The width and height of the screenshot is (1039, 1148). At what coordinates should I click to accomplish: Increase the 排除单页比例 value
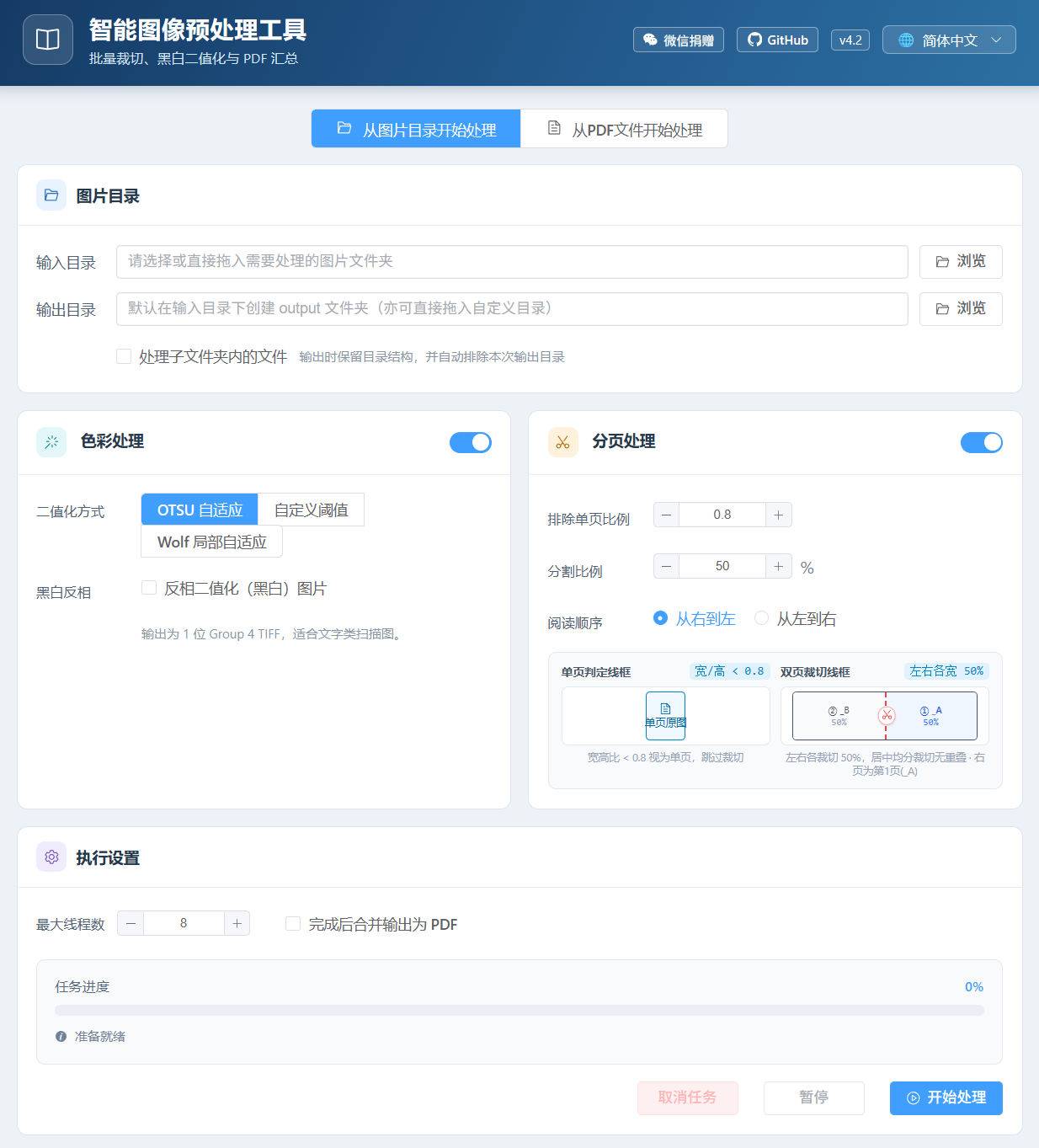pos(779,515)
